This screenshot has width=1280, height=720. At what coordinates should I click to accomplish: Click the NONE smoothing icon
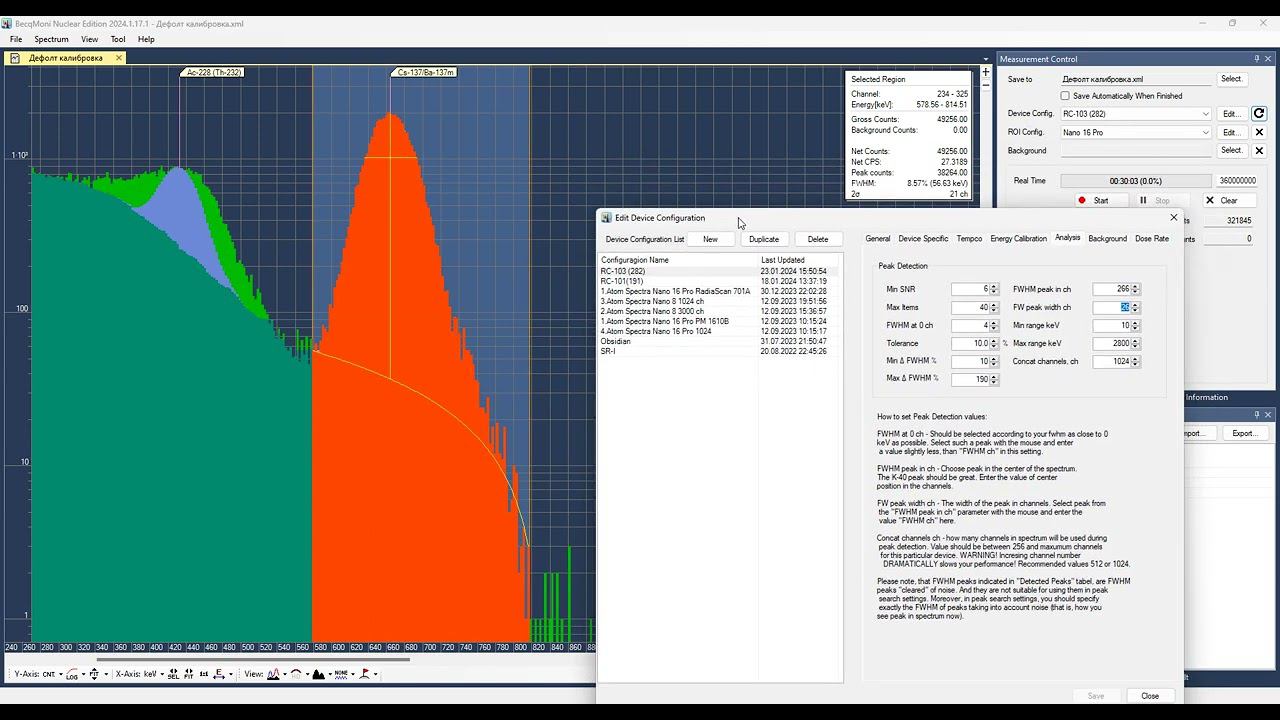click(341, 674)
